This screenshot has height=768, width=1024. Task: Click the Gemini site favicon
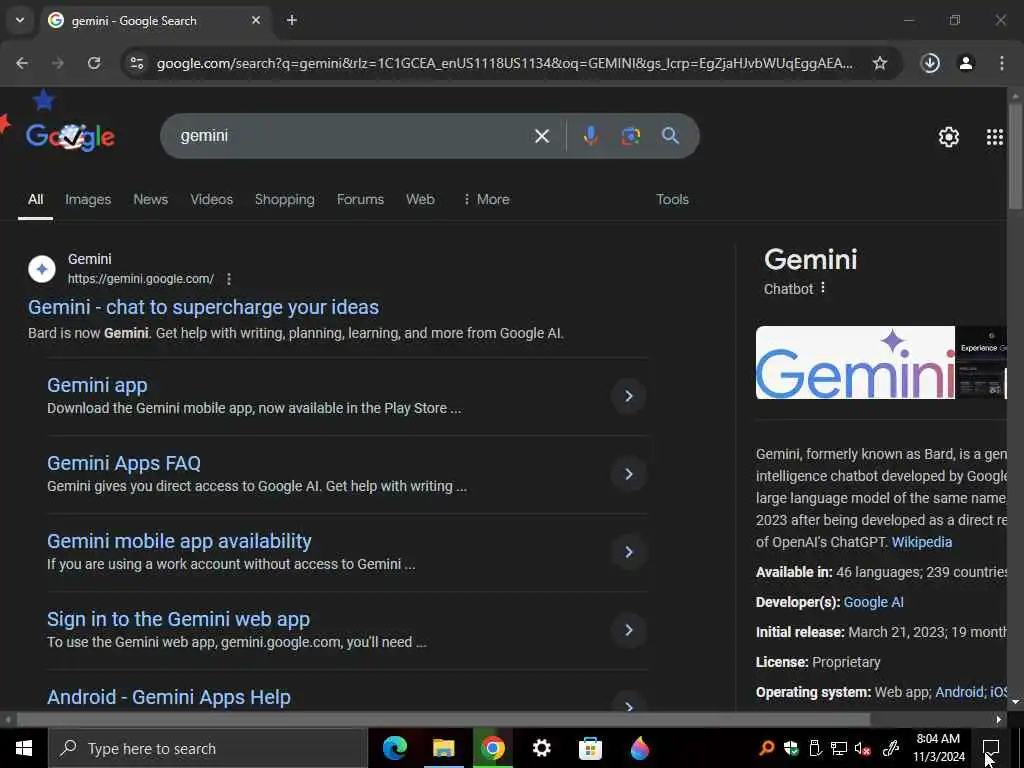42,269
